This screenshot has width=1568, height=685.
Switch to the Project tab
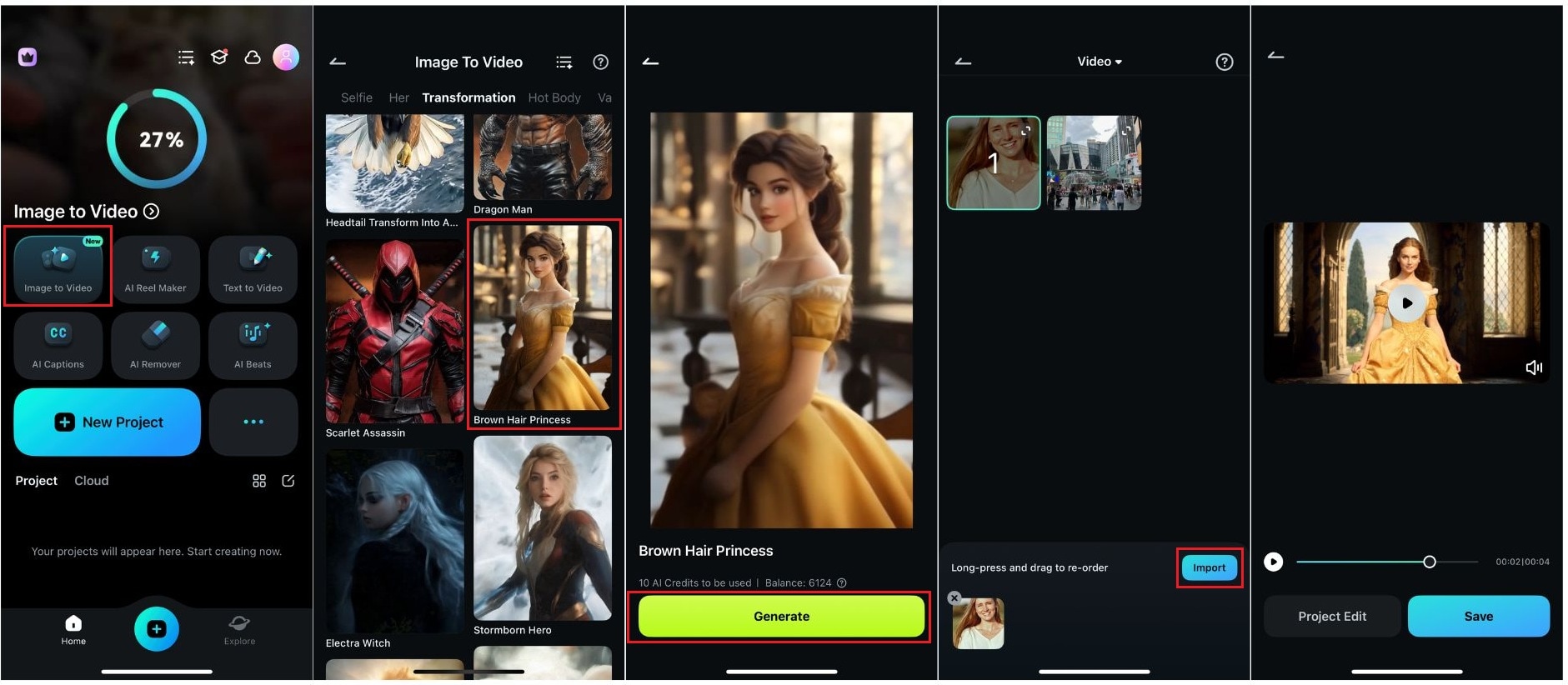pyautogui.click(x=36, y=481)
